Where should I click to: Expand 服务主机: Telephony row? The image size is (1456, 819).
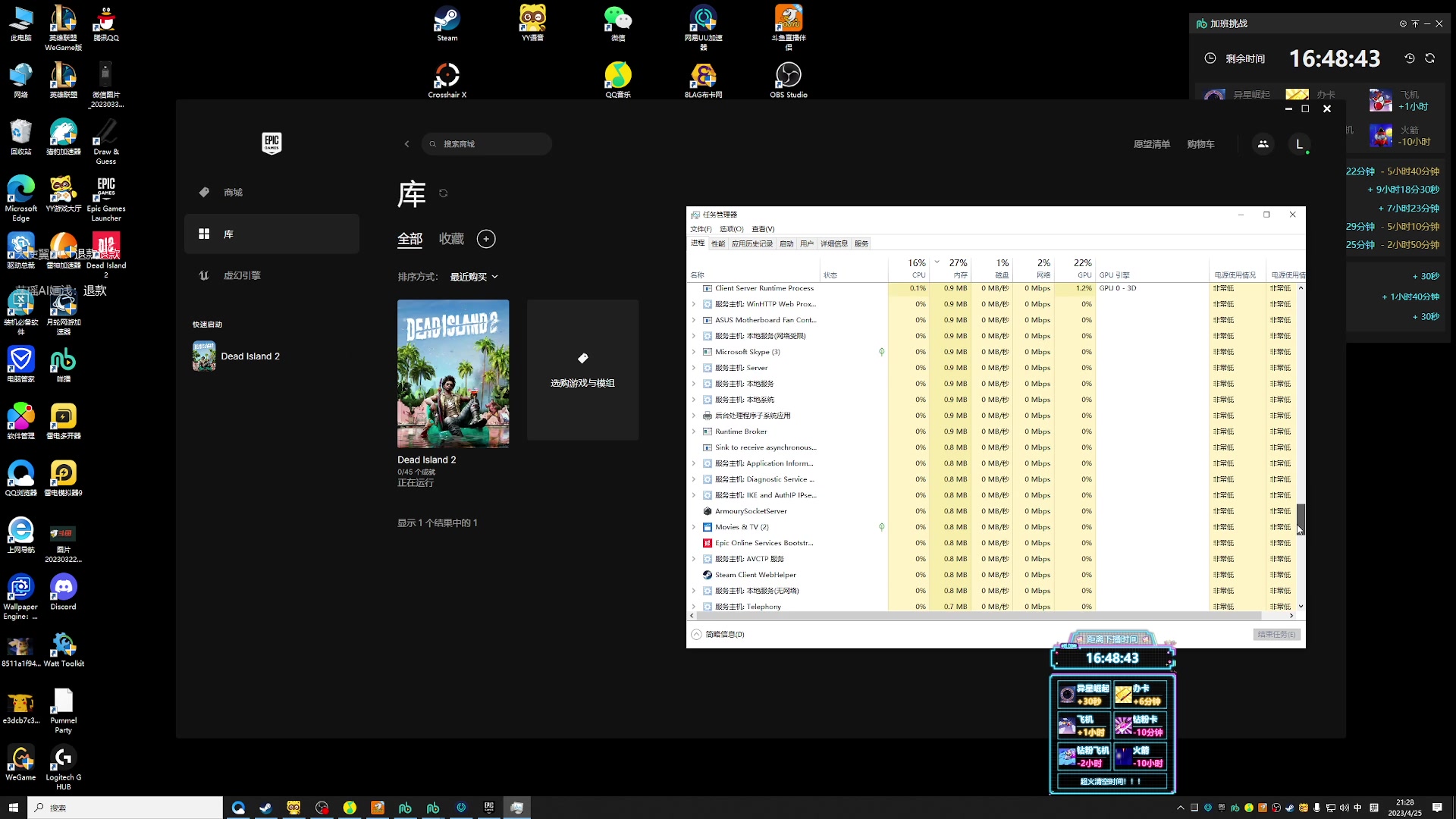[x=693, y=607]
